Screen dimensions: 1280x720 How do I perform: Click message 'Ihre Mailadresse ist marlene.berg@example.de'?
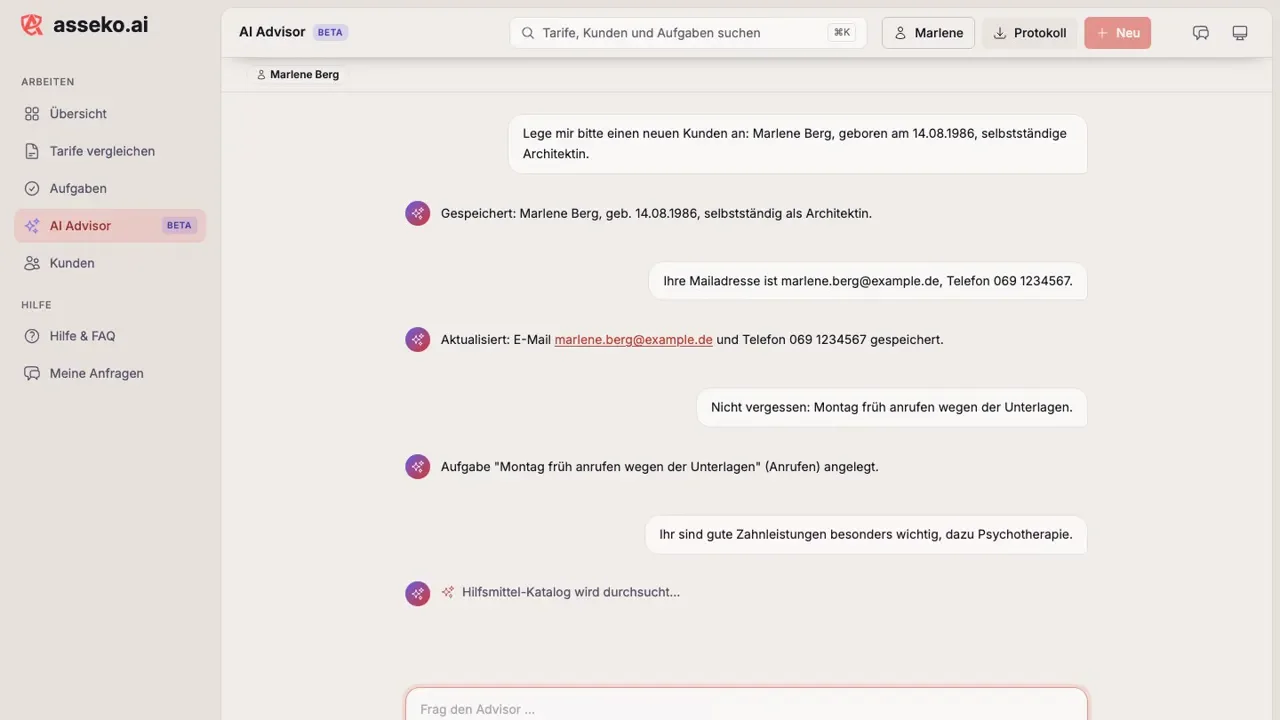(868, 281)
